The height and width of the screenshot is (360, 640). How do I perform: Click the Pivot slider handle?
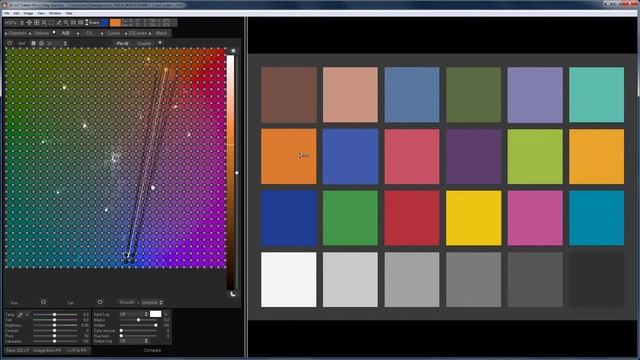(54, 336)
